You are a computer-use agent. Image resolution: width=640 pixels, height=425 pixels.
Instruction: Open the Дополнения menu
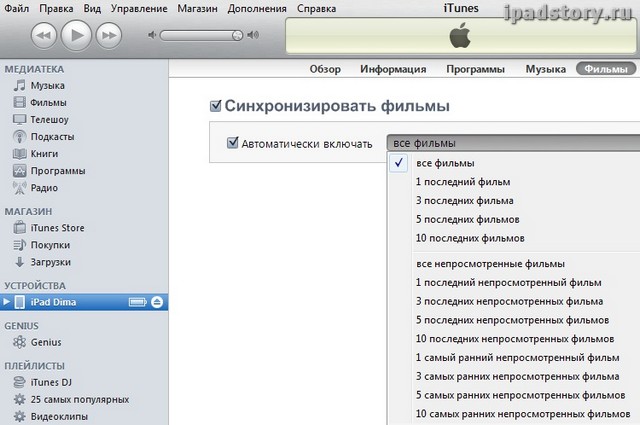pyautogui.click(x=257, y=9)
